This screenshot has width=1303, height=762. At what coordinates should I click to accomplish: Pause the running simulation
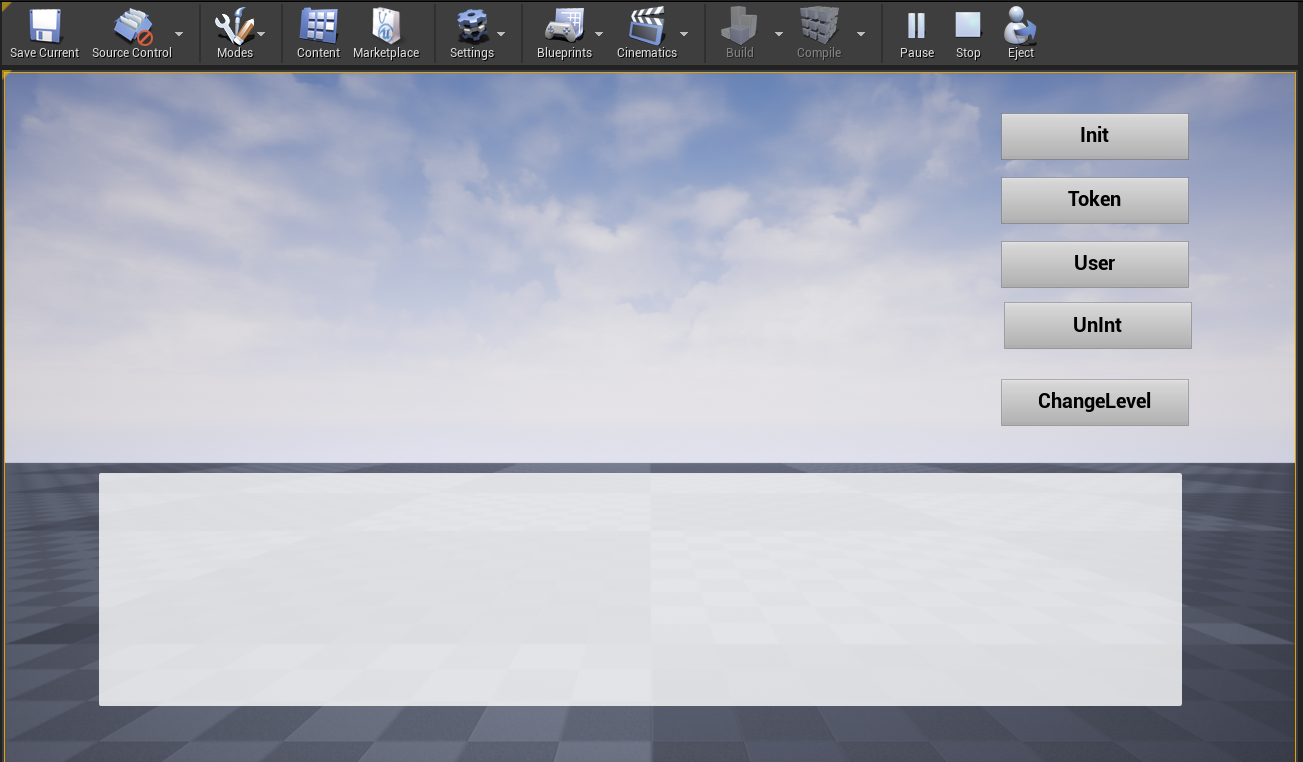pyautogui.click(x=916, y=34)
